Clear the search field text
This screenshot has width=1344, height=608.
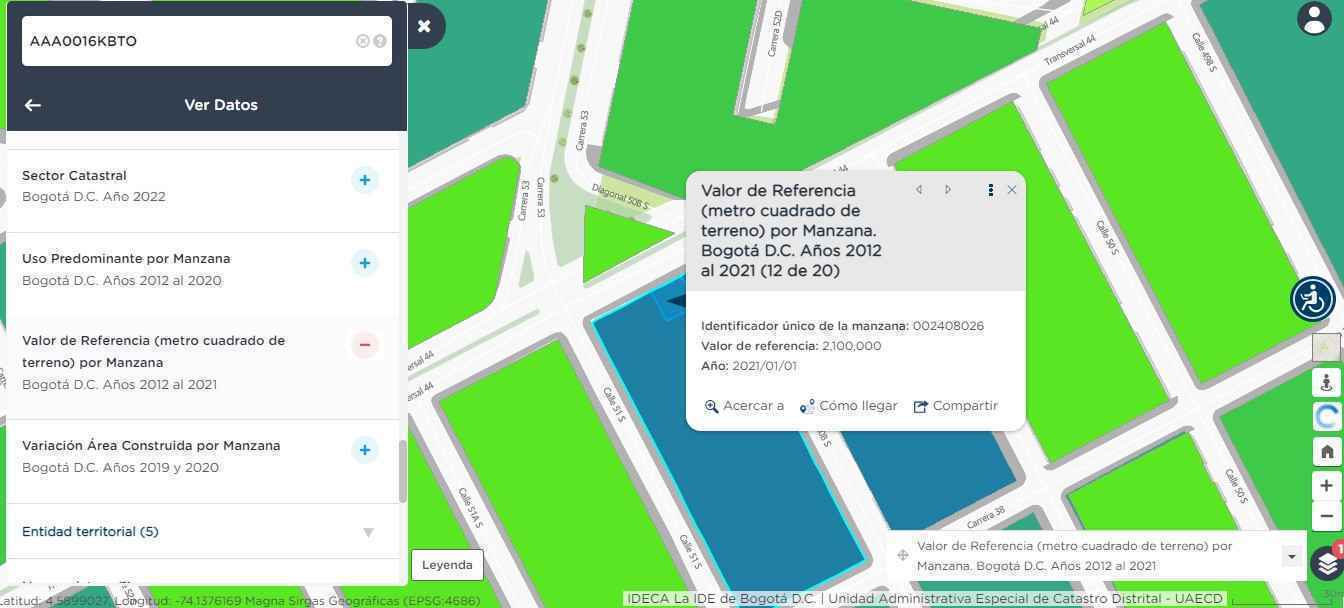[x=362, y=41]
